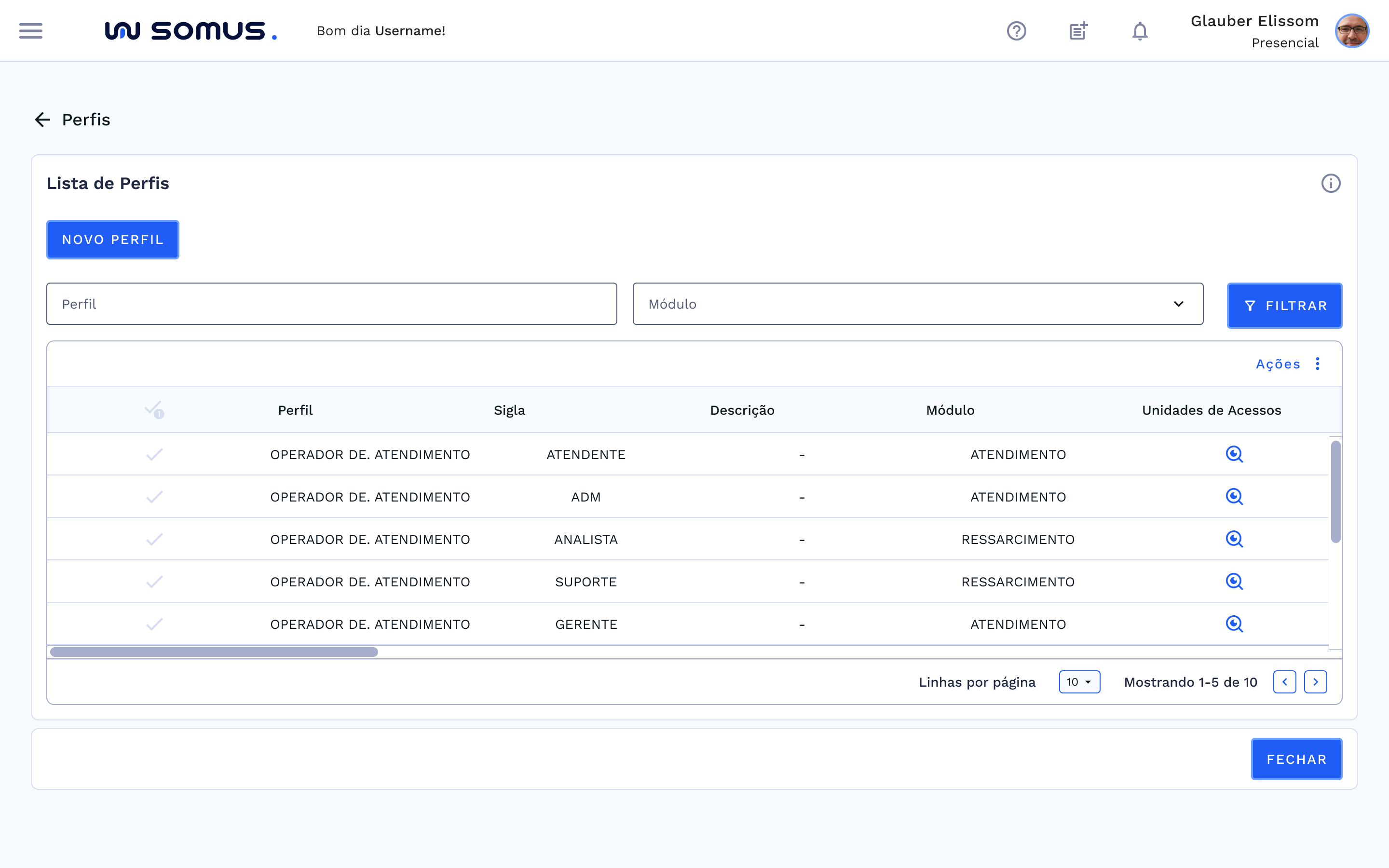The height and width of the screenshot is (868, 1389).
Task: Go to next results page
Action: pos(1315,682)
